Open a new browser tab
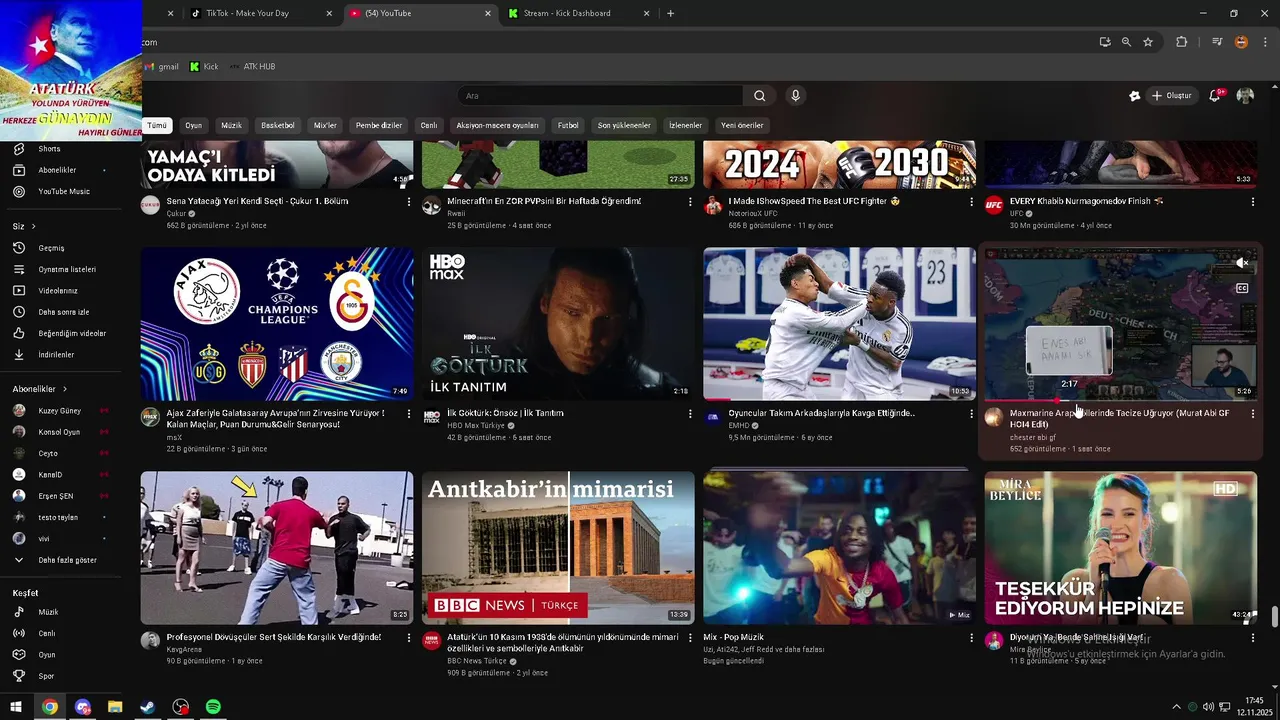 670,13
